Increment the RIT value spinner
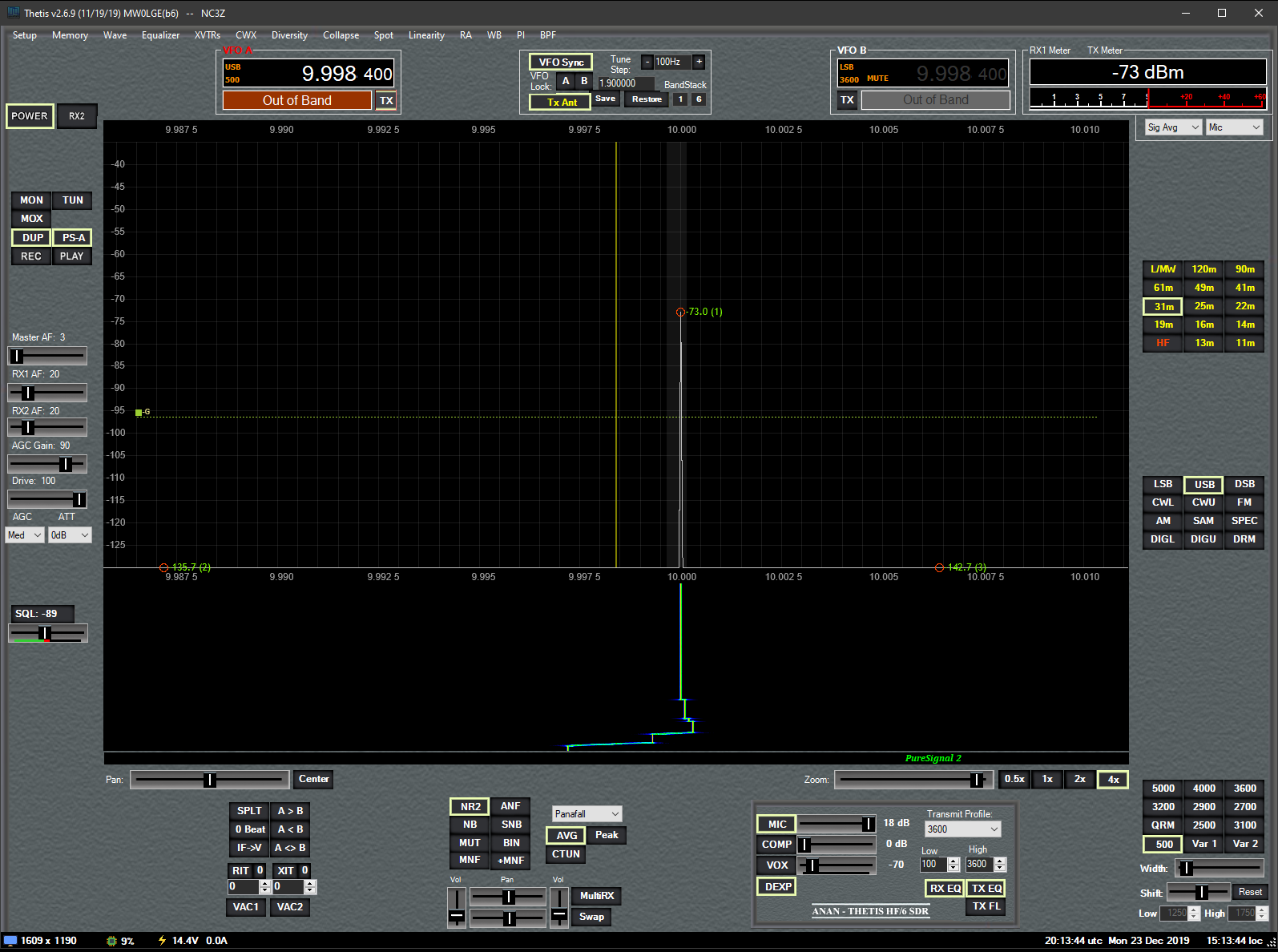This screenshot has height=952, width=1278. pos(265,884)
